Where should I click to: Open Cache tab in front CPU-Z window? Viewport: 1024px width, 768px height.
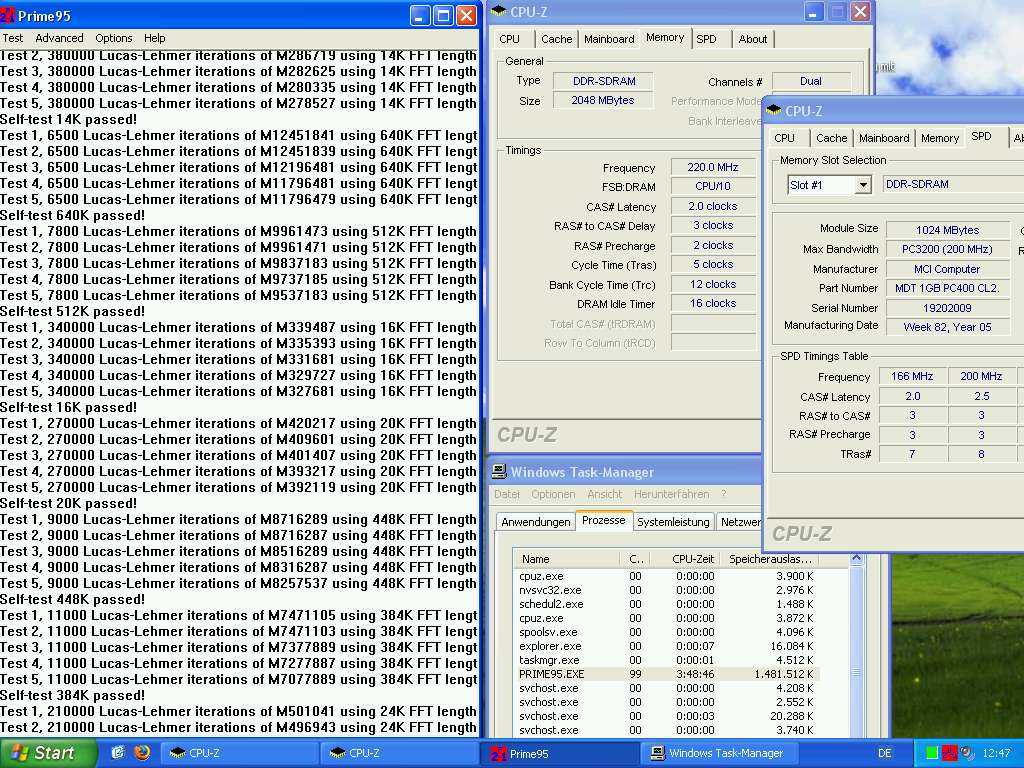point(831,138)
